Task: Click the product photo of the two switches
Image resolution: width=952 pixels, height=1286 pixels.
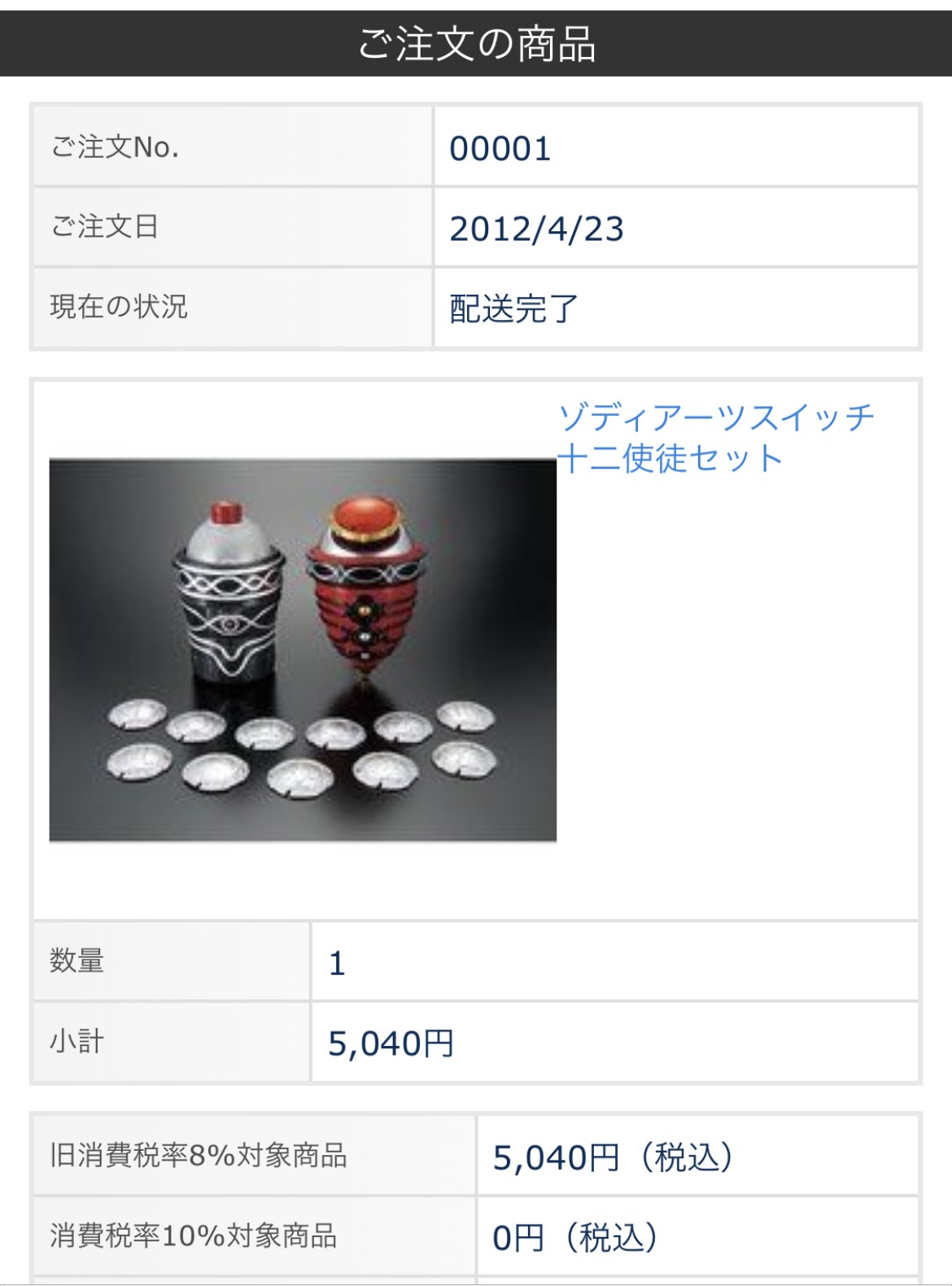Action: coord(303,650)
